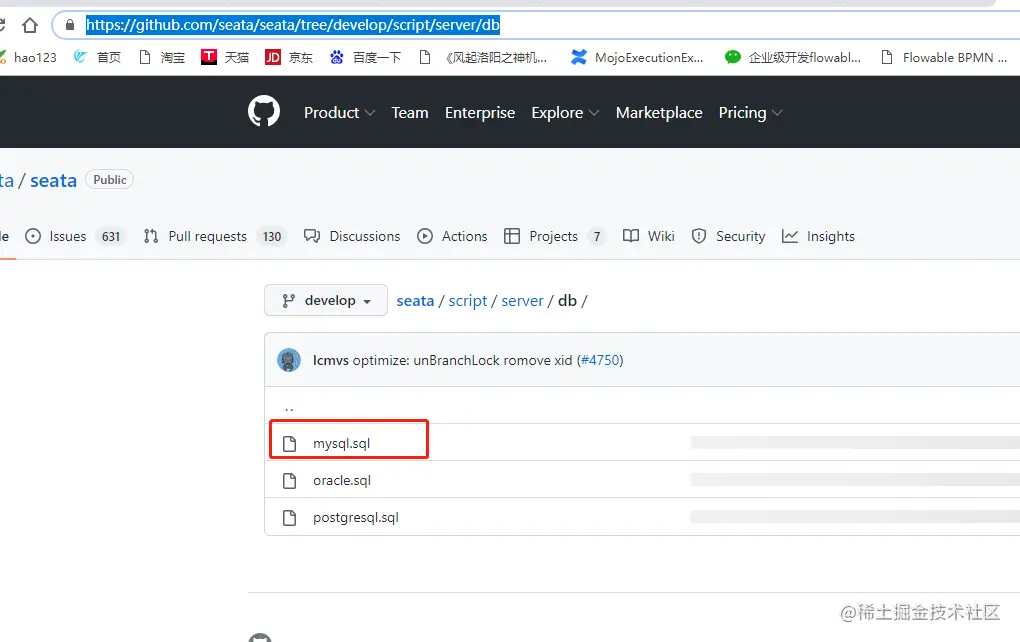The width and height of the screenshot is (1020, 642).
Task: Click the file icon next to oracle.sql
Action: [289, 481]
